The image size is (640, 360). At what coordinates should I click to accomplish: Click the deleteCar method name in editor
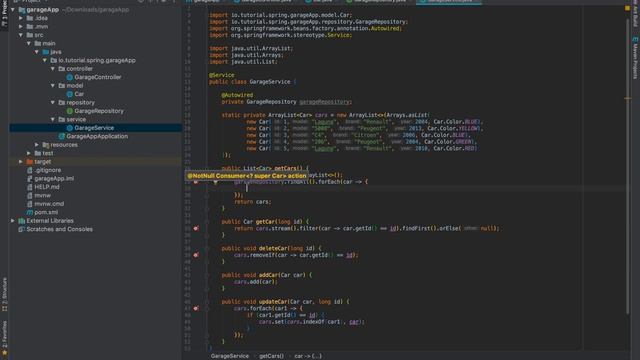coord(274,249)
